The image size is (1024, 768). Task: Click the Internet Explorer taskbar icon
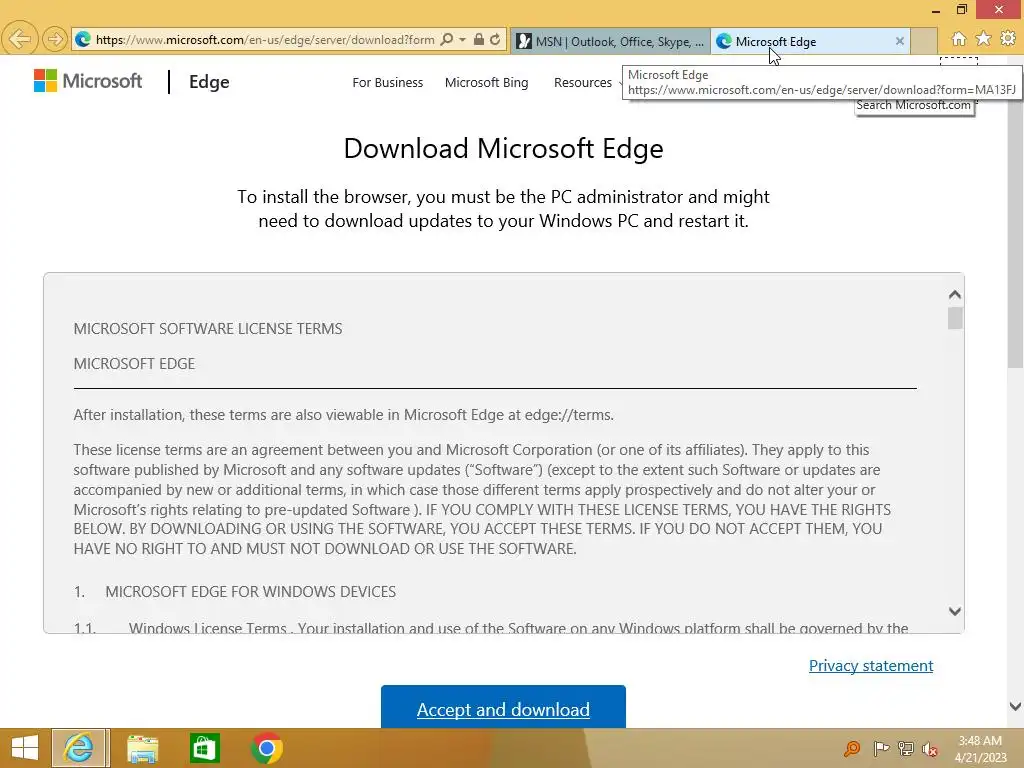pyautogui.click(x=80, y=748)
